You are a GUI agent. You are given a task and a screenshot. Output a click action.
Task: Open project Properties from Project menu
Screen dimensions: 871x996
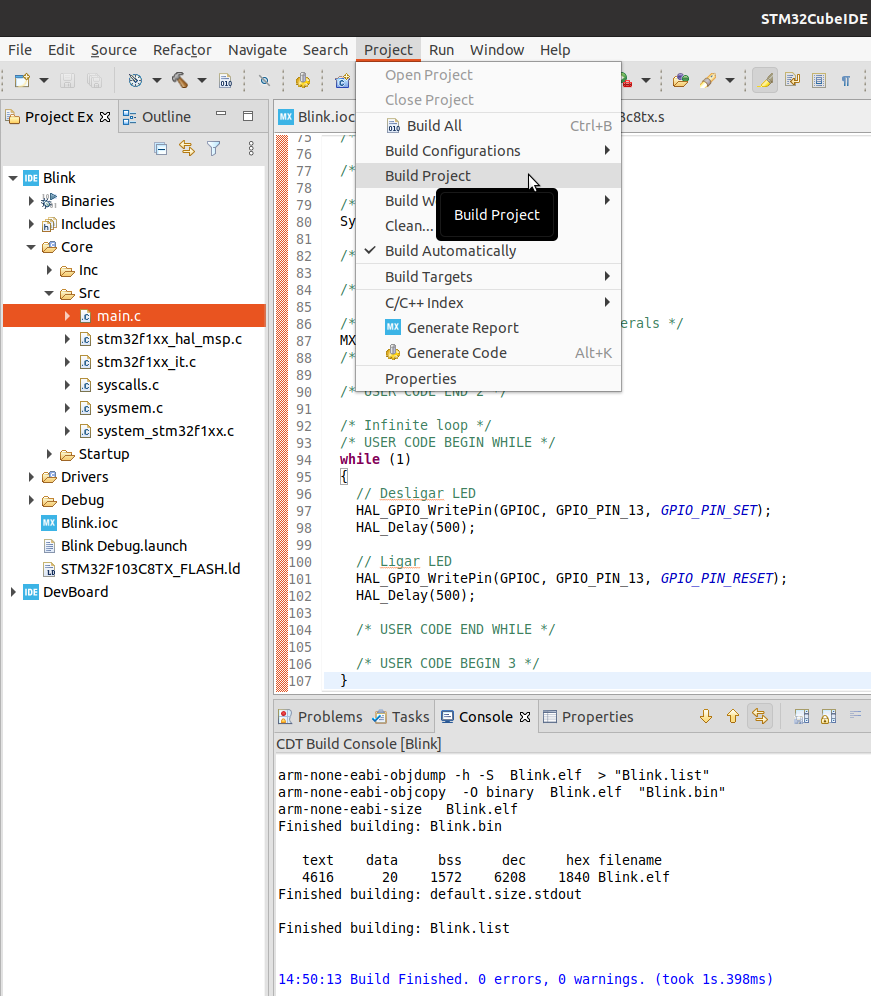coord(489,379)
